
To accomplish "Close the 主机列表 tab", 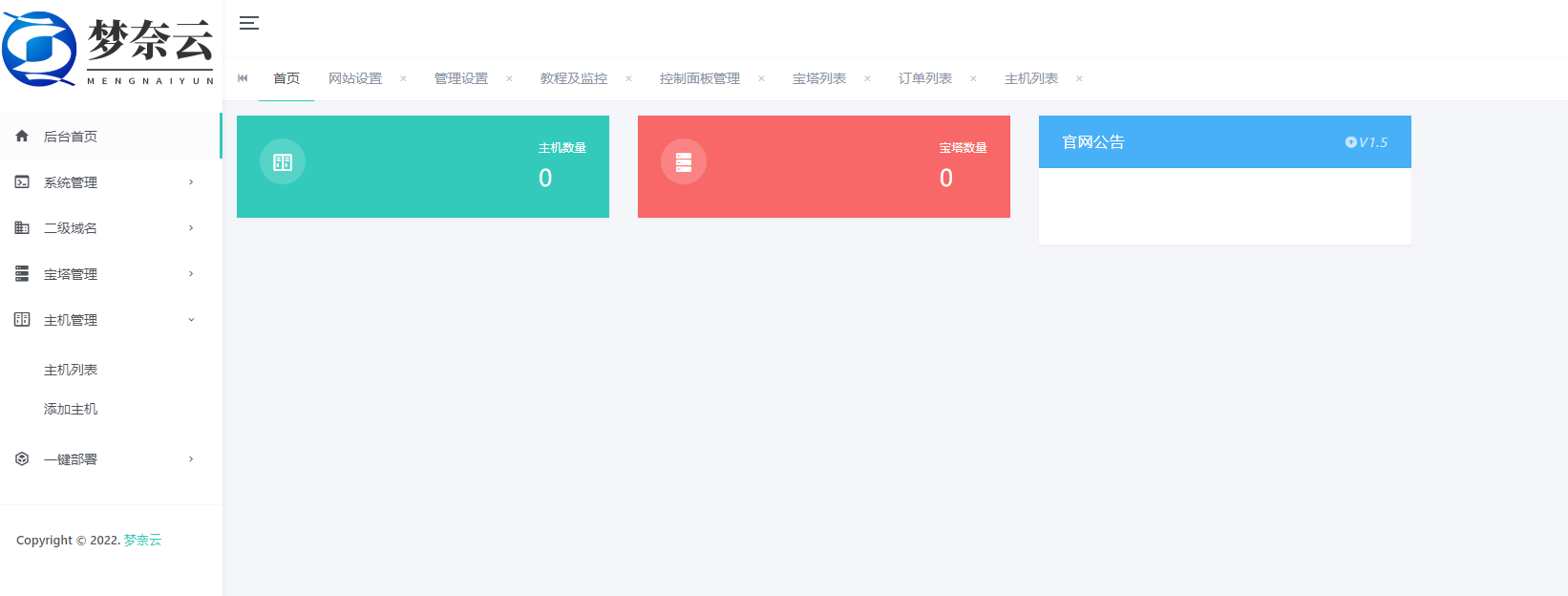I will click(x=1079, y=78).
